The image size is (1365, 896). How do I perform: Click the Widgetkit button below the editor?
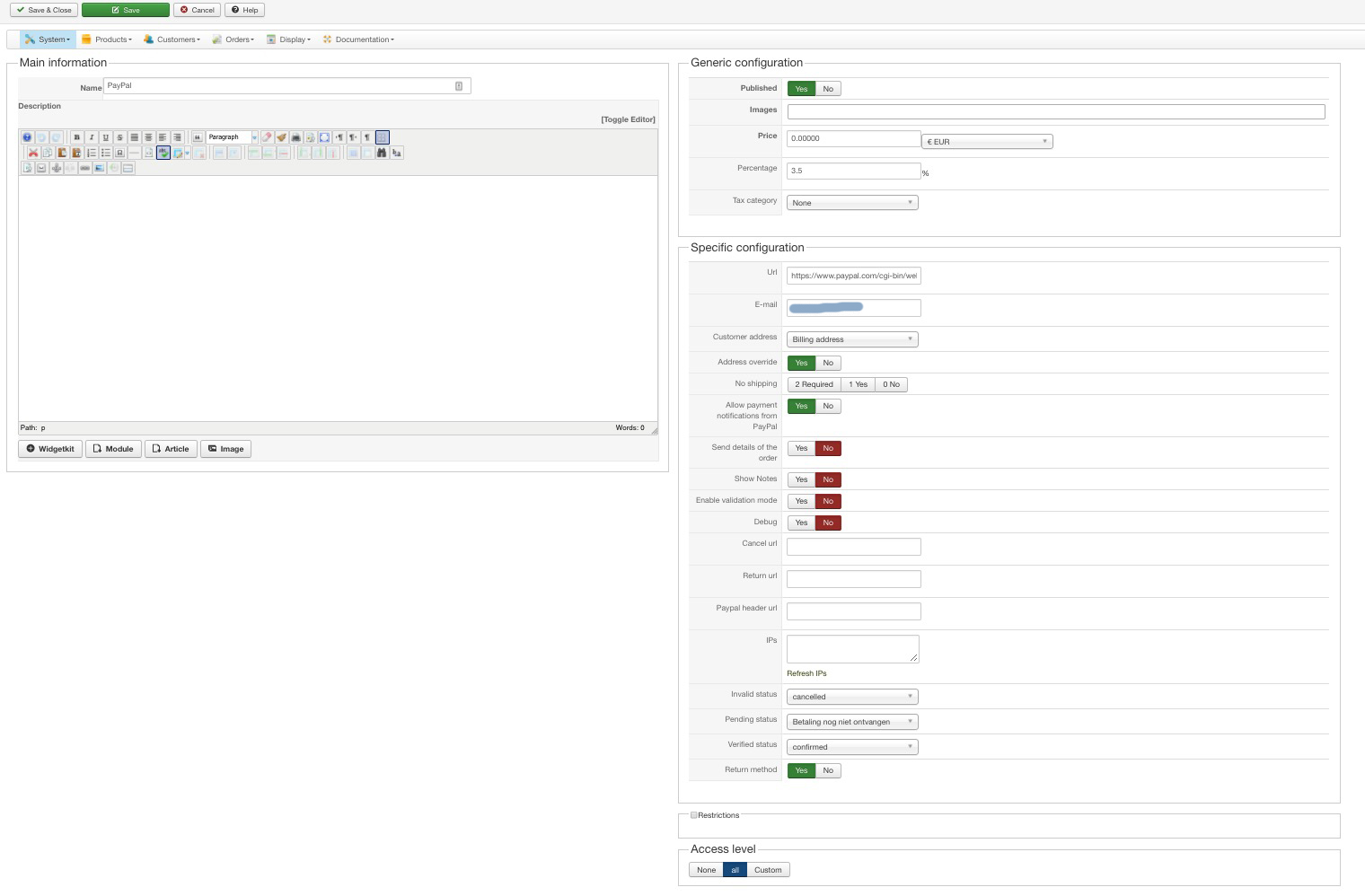[x=50, y=449]
